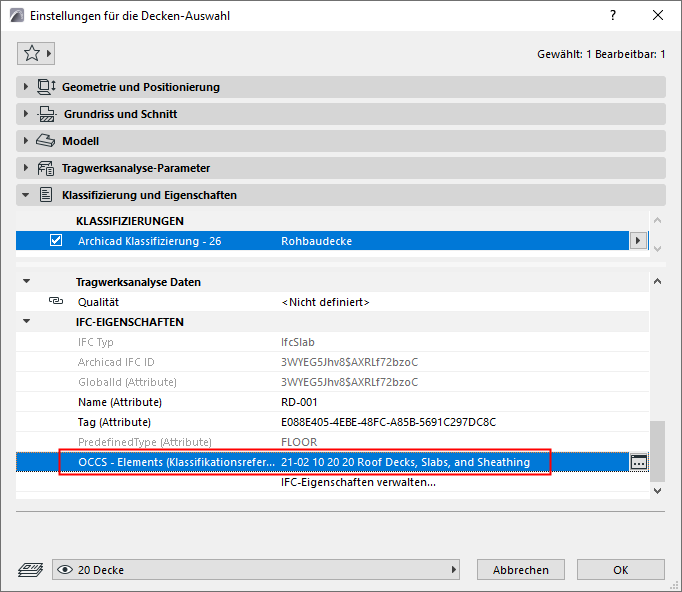Toggle eye visibility icon of 20 Decke layer

point(65,570)
